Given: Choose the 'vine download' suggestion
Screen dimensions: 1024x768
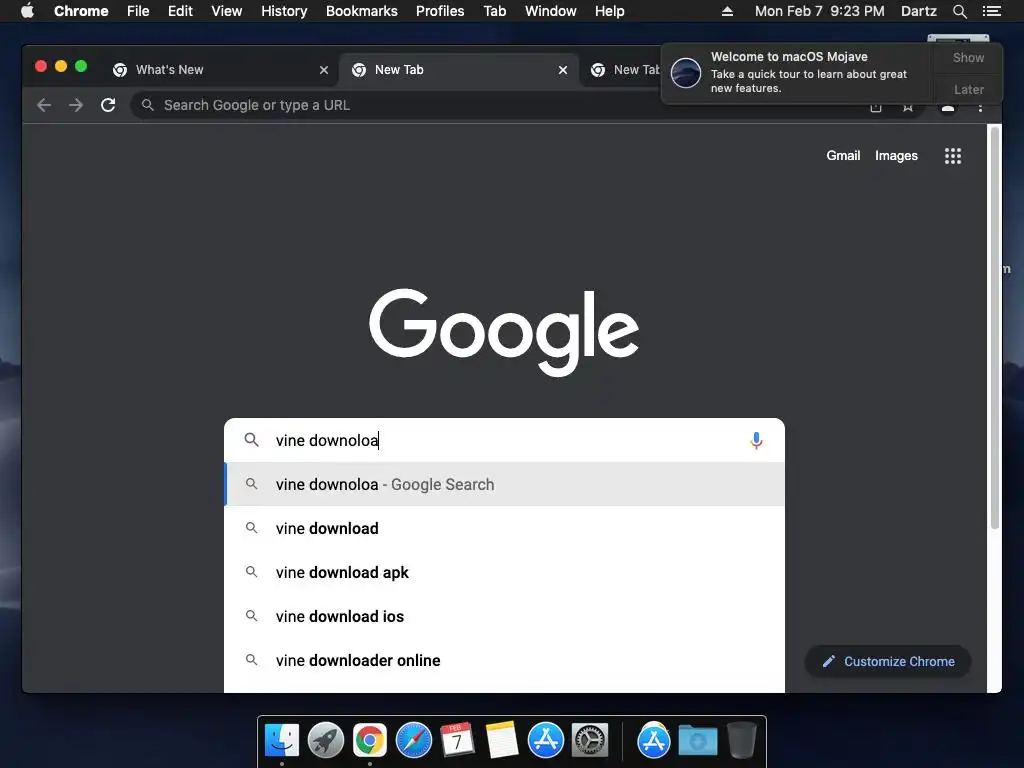Looking at the screenshot, I should coord(504,528).
